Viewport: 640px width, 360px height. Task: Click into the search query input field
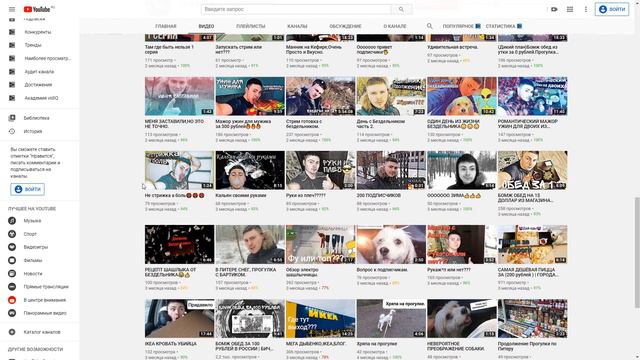[x=296, y=9]
